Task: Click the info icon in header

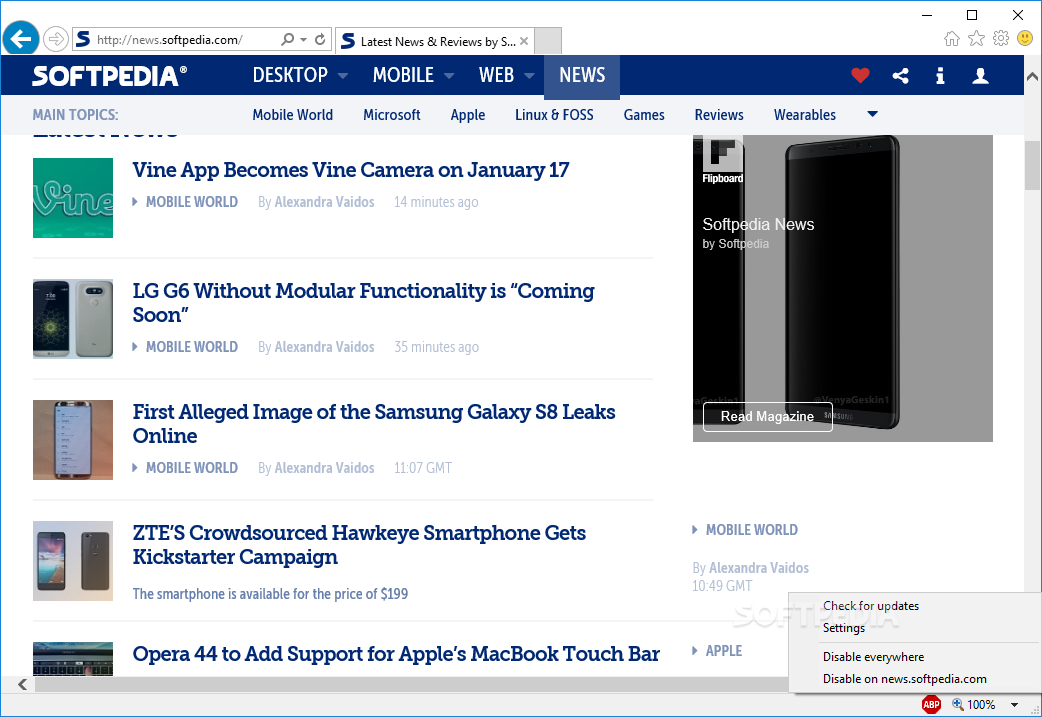Action: click(x=940, y=76)
